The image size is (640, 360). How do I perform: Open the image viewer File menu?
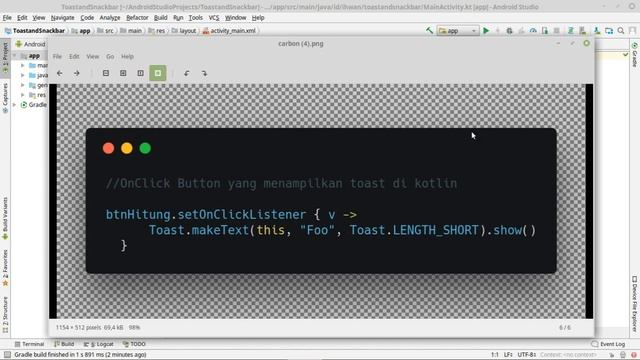point(57,56)
